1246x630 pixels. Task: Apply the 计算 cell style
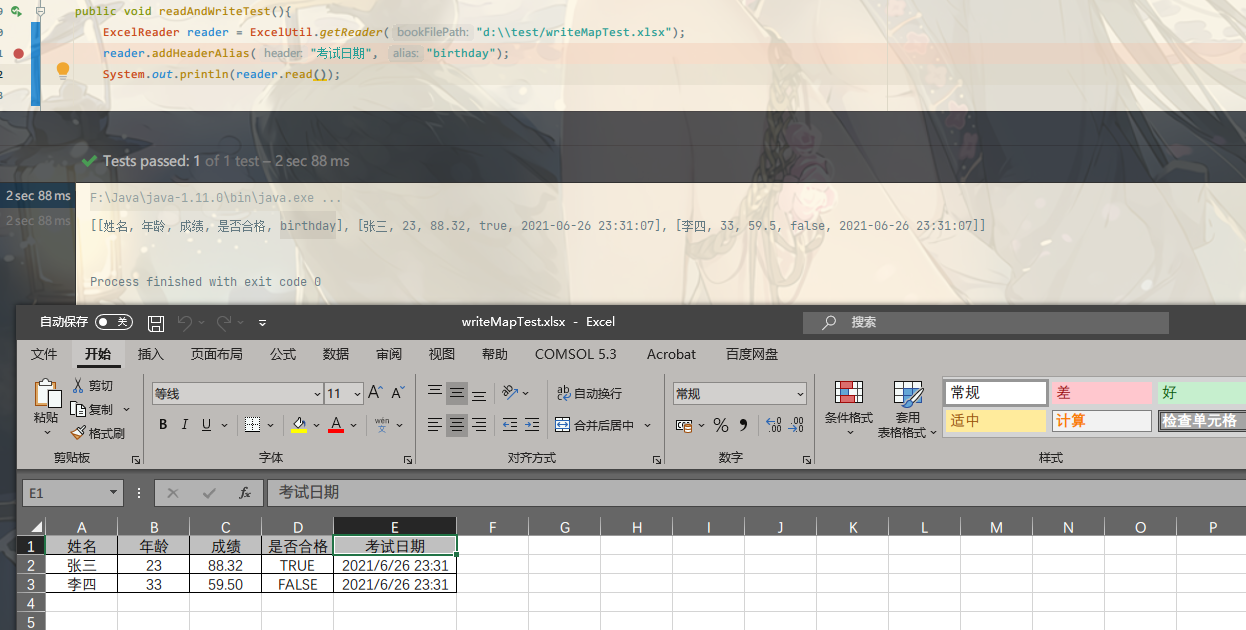(x=1100, y=420)
